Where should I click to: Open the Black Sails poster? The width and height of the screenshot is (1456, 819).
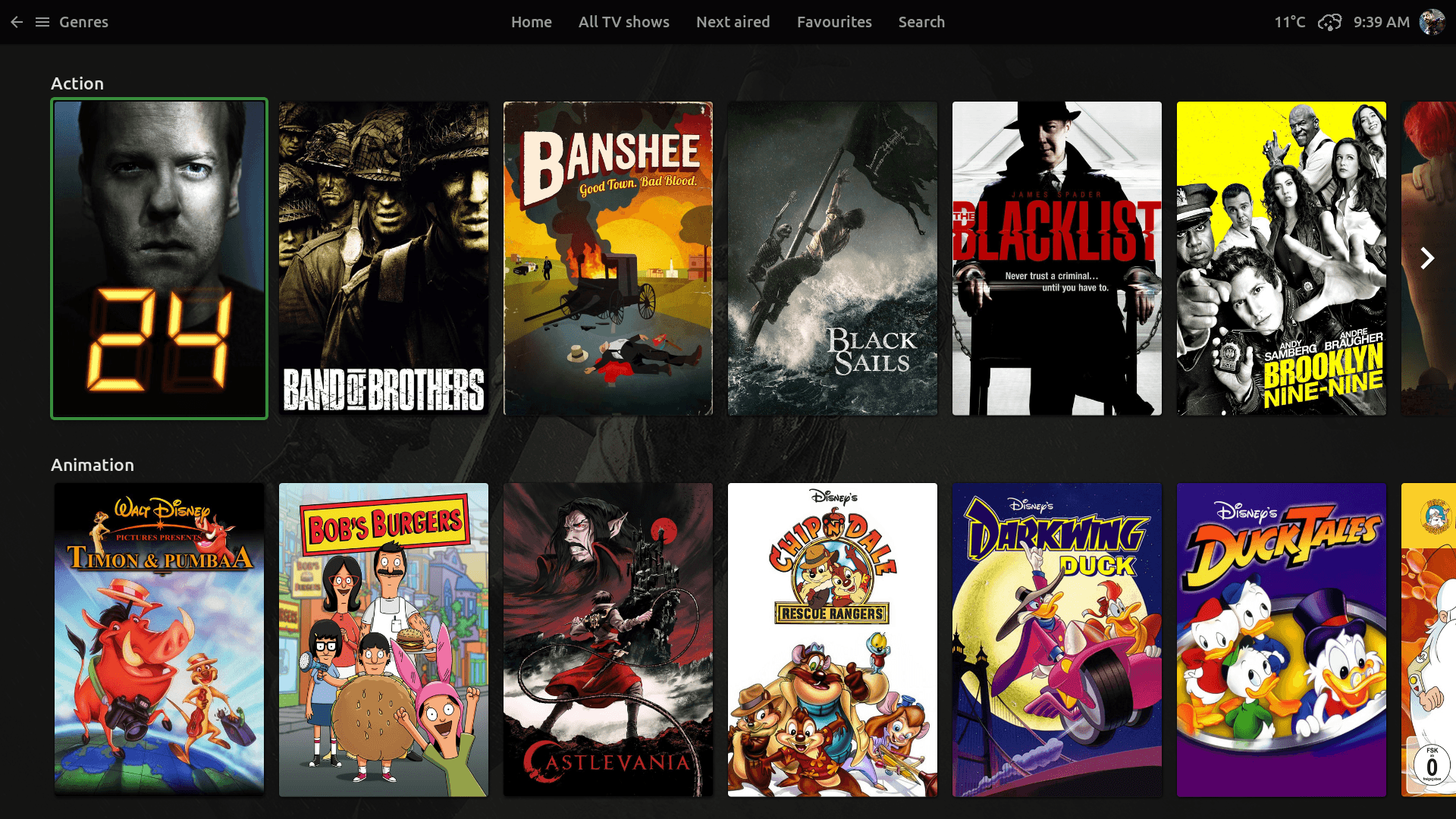833,259
